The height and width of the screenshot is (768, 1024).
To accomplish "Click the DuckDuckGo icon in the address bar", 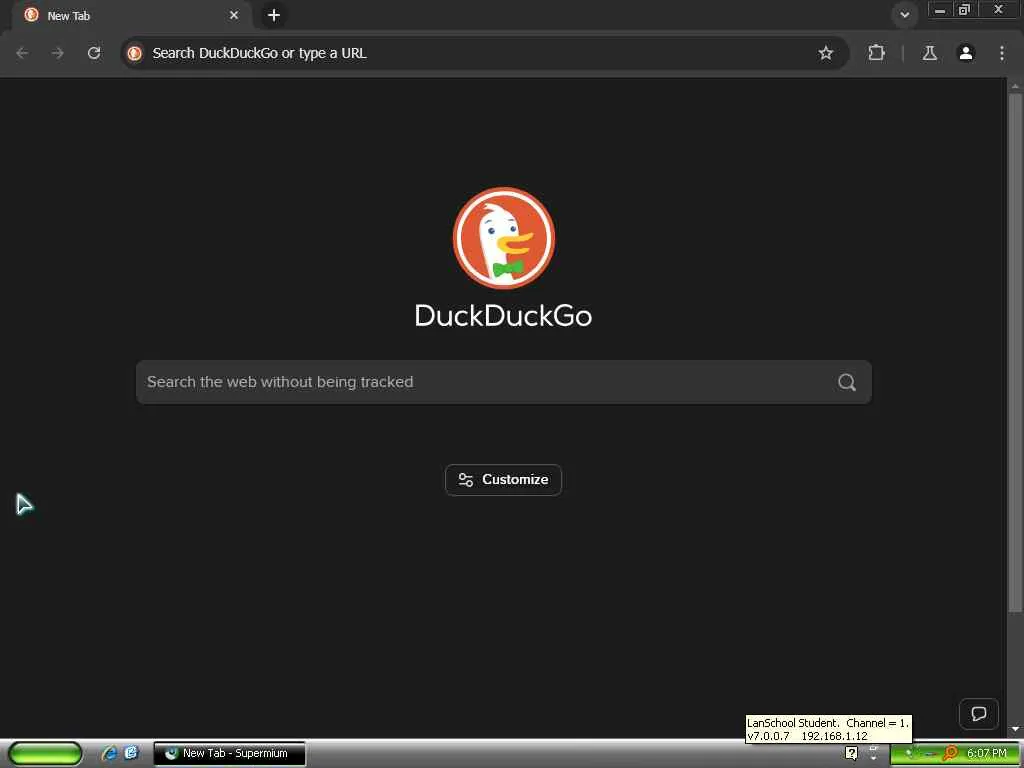I will (x=135, y=53).
